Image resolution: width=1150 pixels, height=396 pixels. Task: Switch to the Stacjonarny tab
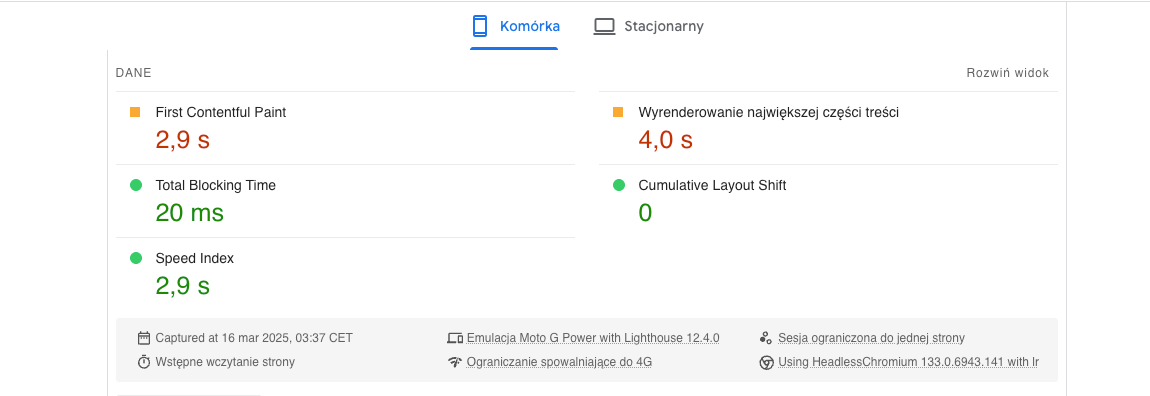[648, 27]
